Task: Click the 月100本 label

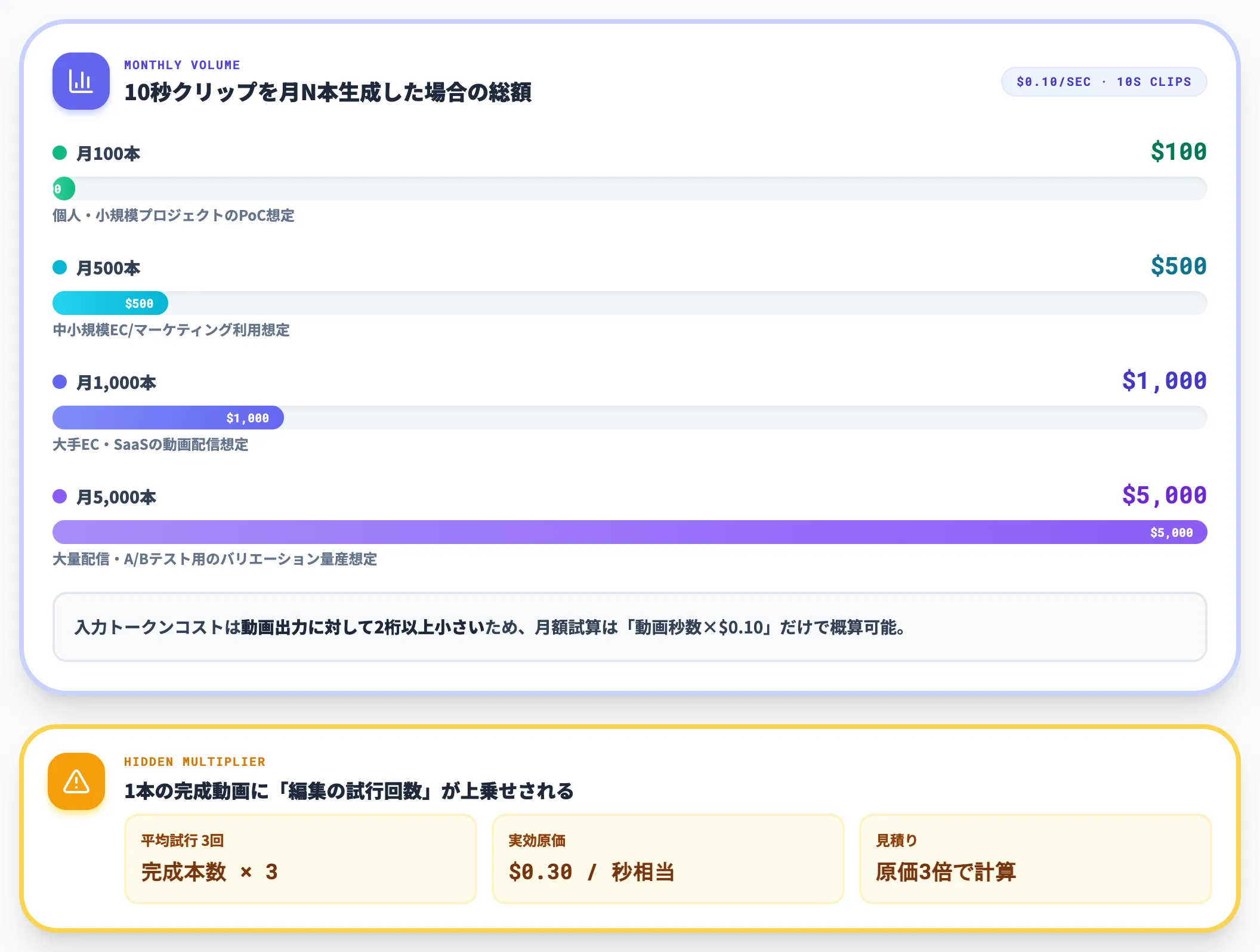Action: click(x=109, y=153)
